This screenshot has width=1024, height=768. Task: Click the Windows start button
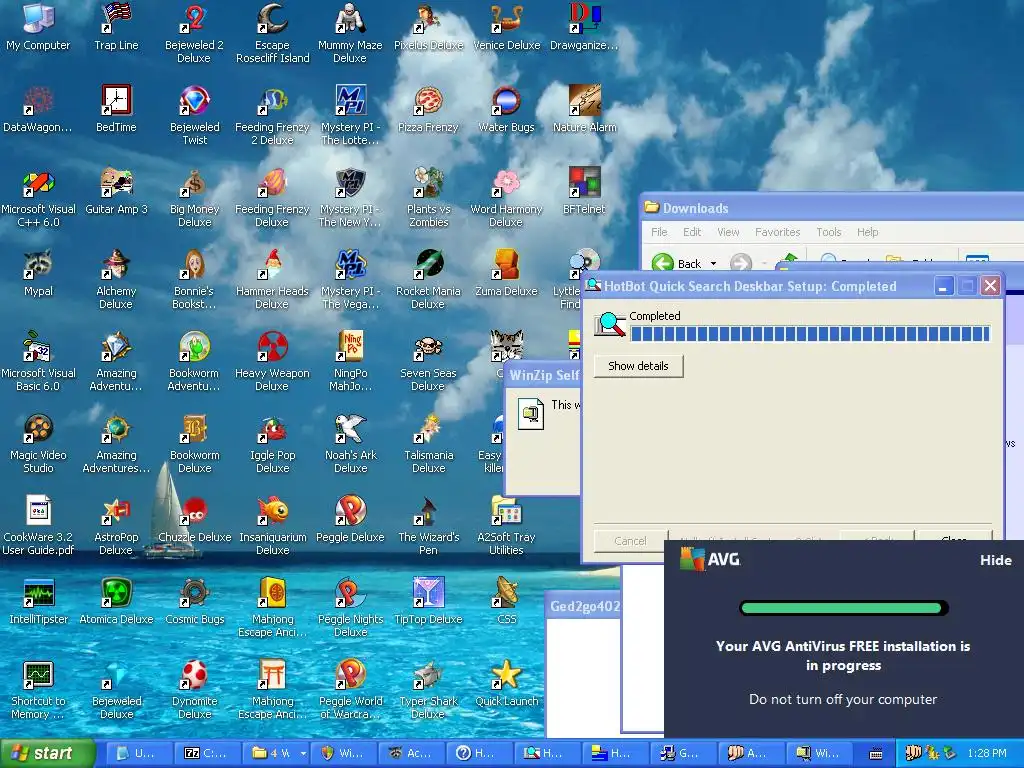click(x=48, y=753)
